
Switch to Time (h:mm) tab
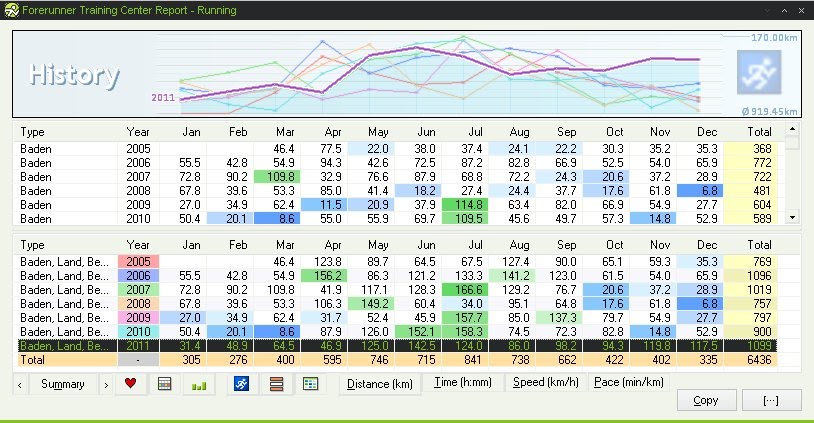click(463, 382)
